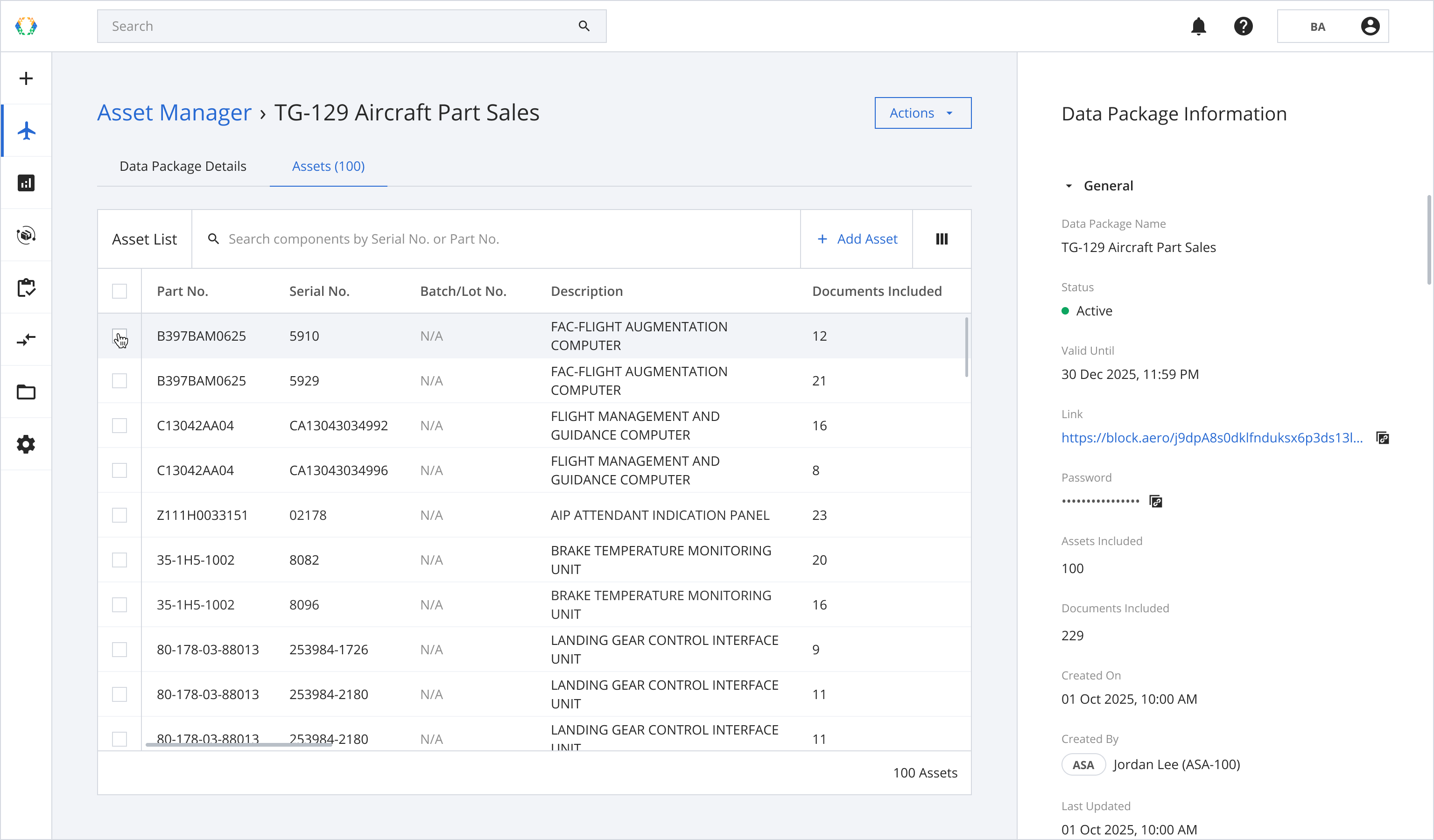This screenshot has width=1434, height=840.
Task: Open the bar chart reports sidebar icon
Action: coord(26,183)
